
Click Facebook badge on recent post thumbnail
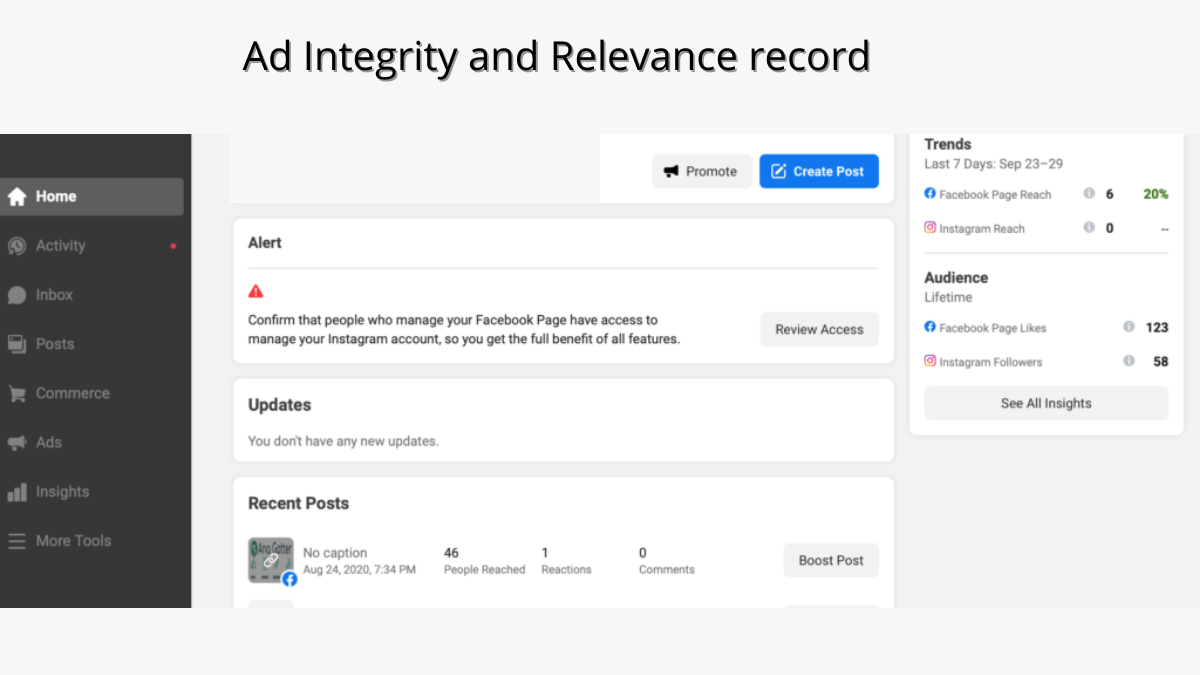pyautogui.click(x=289, y=579)
